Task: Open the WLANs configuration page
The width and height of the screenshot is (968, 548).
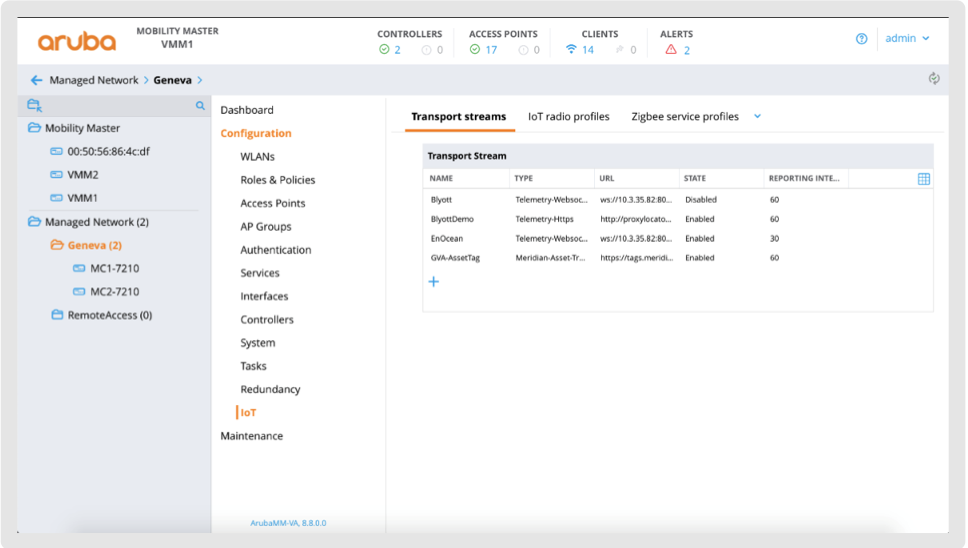Action: 257,157
